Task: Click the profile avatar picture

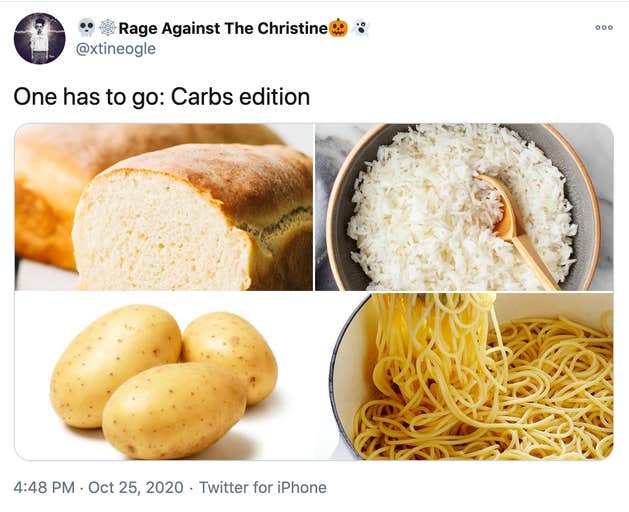Action: pos(39,38)
